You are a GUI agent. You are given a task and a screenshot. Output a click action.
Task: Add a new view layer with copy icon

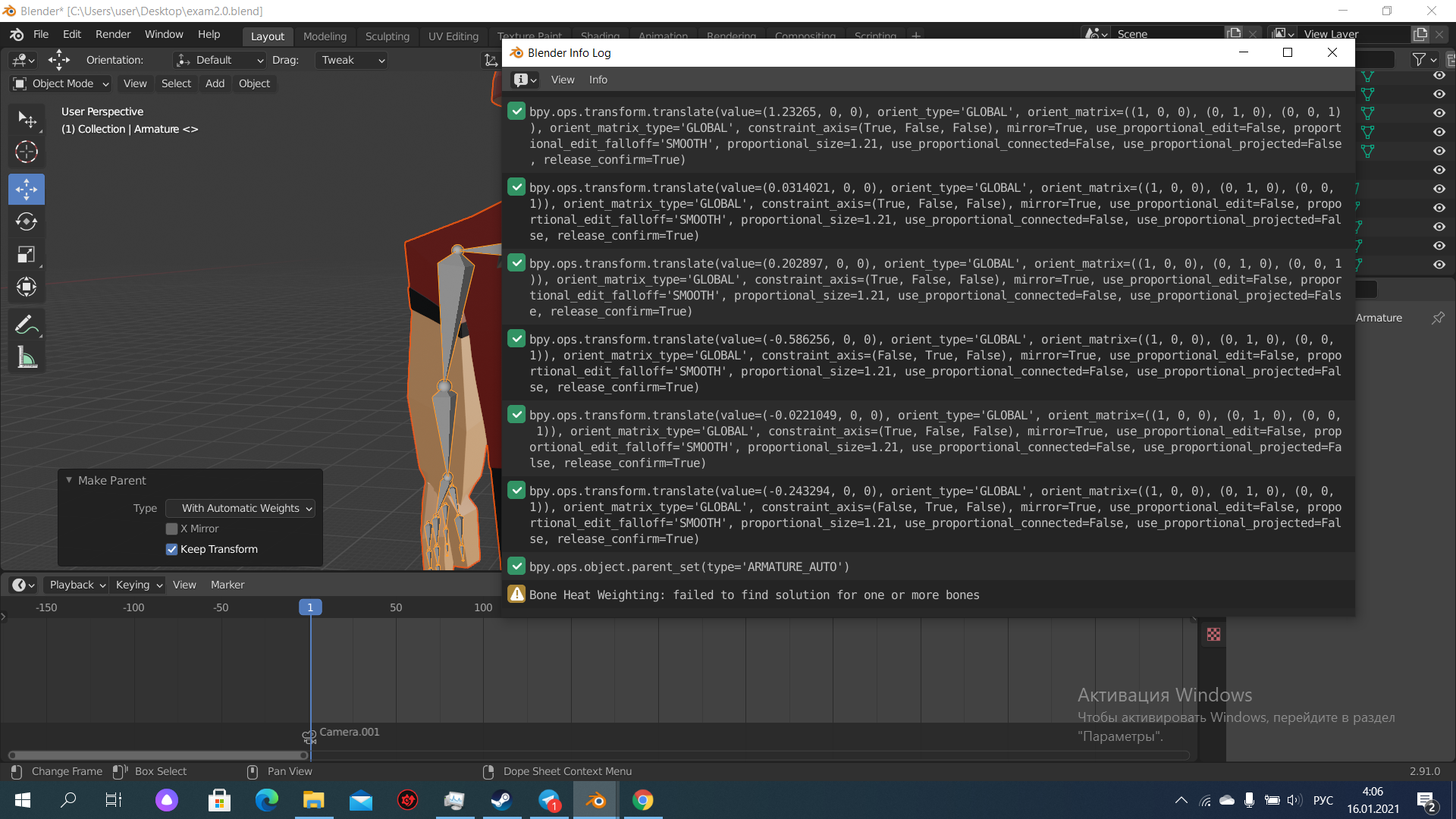coord(1420,34)
